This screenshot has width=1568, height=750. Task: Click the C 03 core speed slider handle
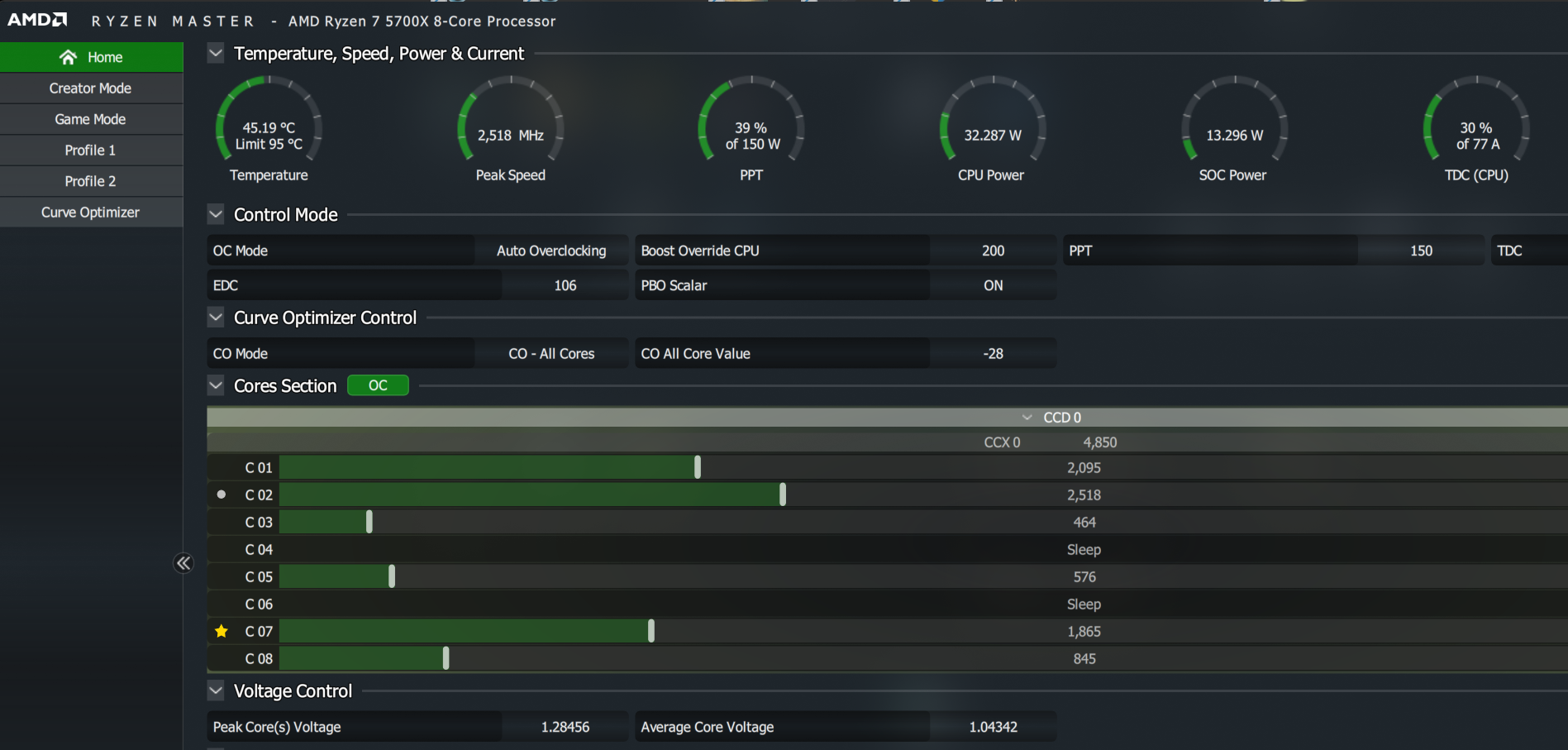369,522
